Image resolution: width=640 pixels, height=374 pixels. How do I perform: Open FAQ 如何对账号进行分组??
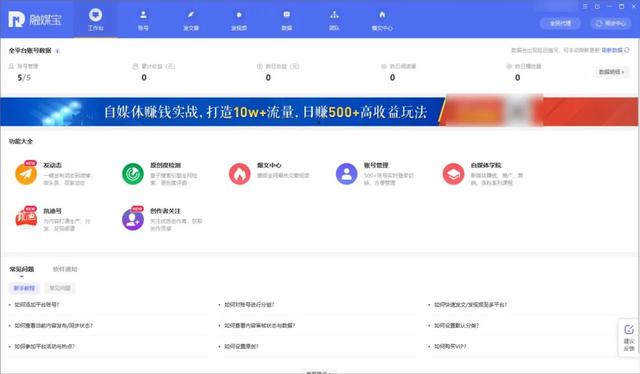(x=249, y=305)
